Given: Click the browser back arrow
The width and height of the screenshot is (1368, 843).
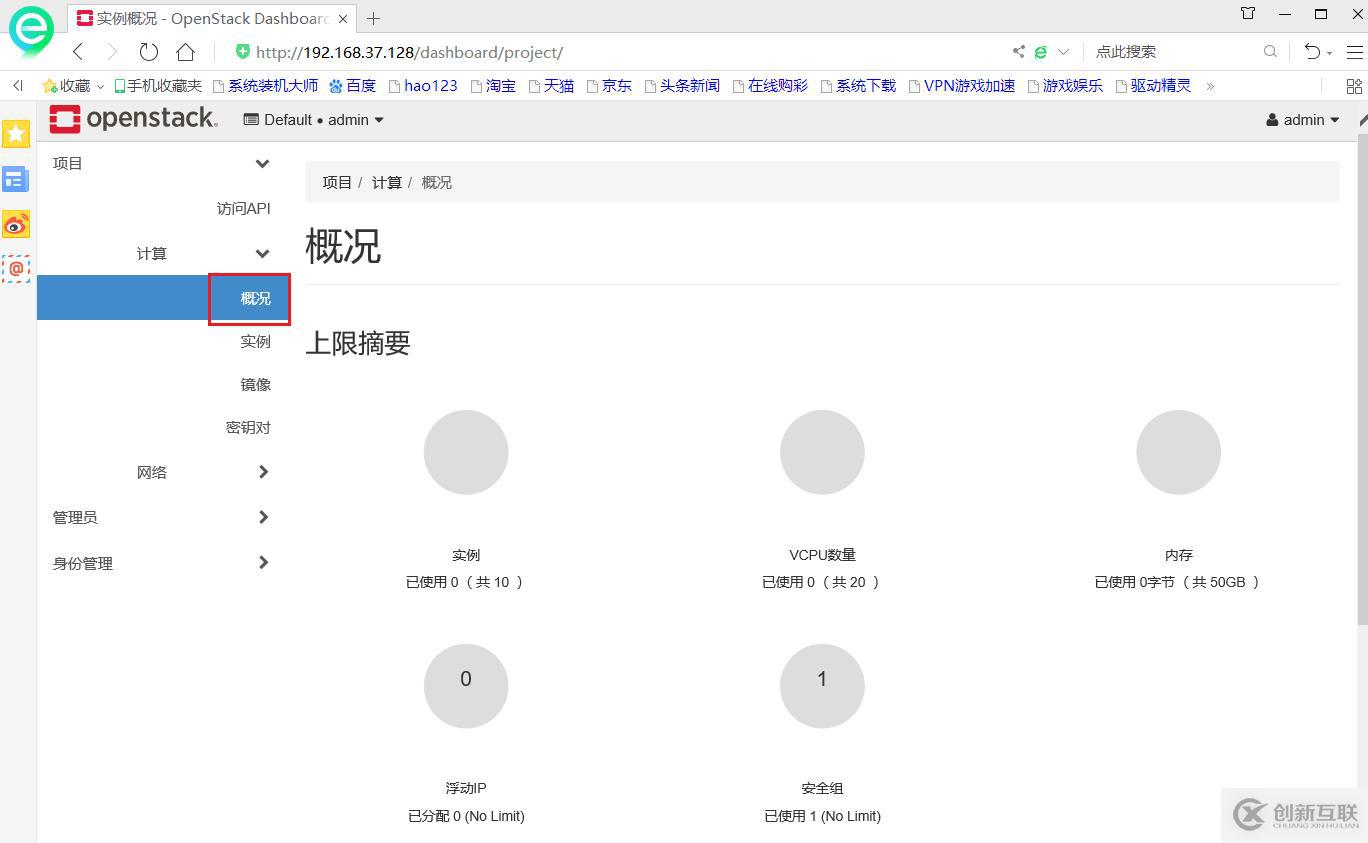Looking at the screenshot, I should 78,52.
